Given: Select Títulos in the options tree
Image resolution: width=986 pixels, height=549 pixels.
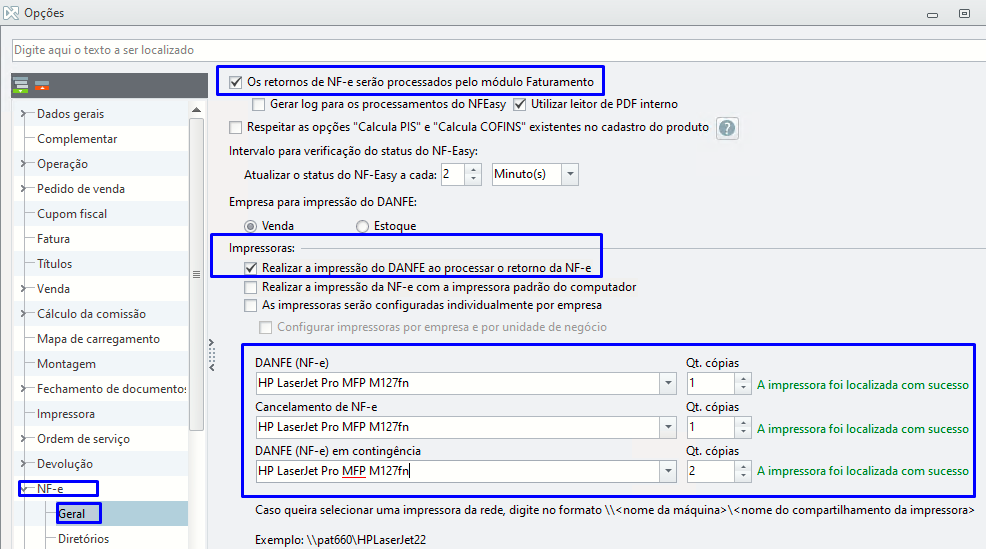Looking at the screenshot, I should coord(54,264).
